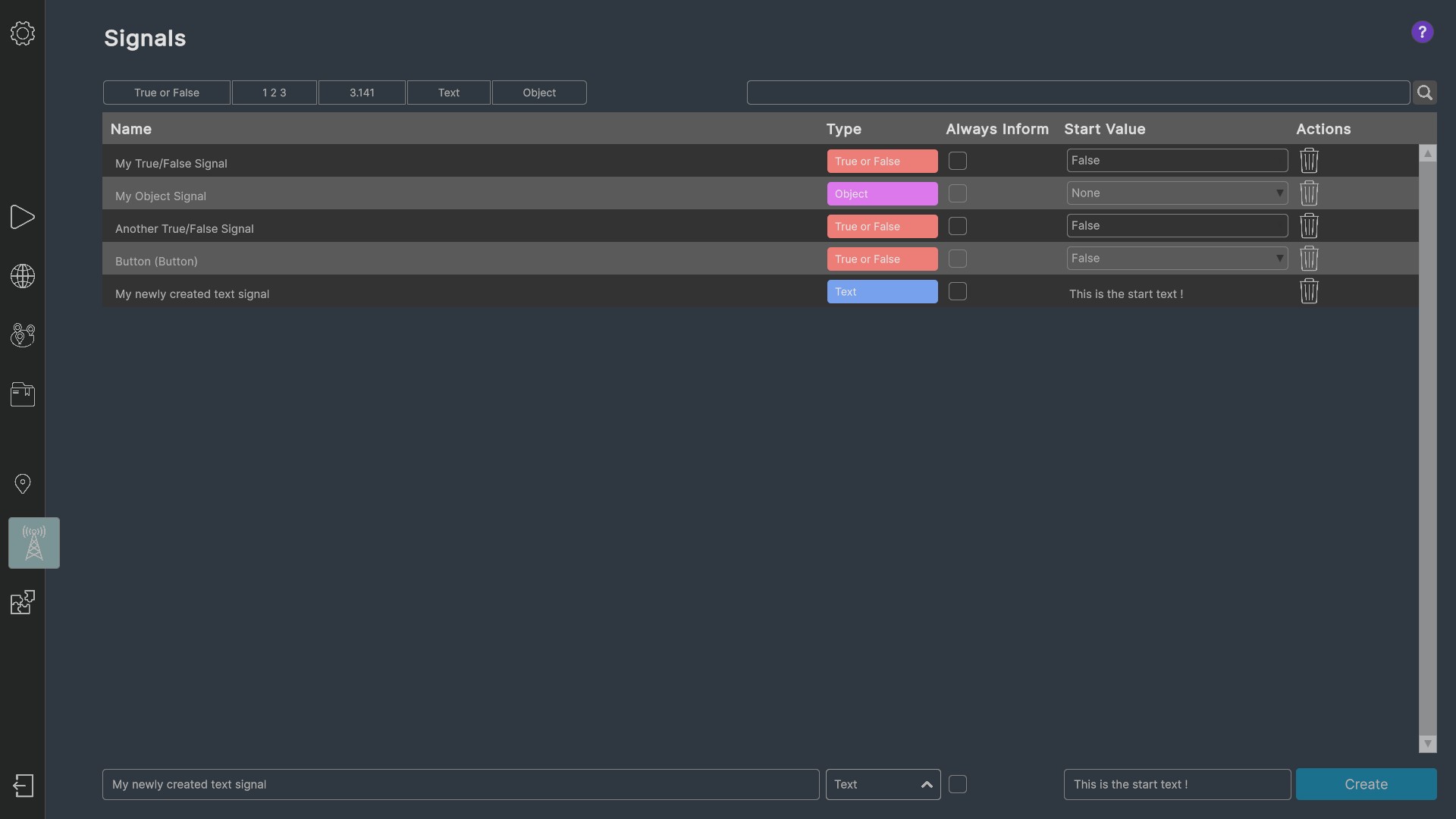The width and height of the screenshot is (1456, 819).
Task: Delete My newly created text signal
Action: coord(1309,291)
